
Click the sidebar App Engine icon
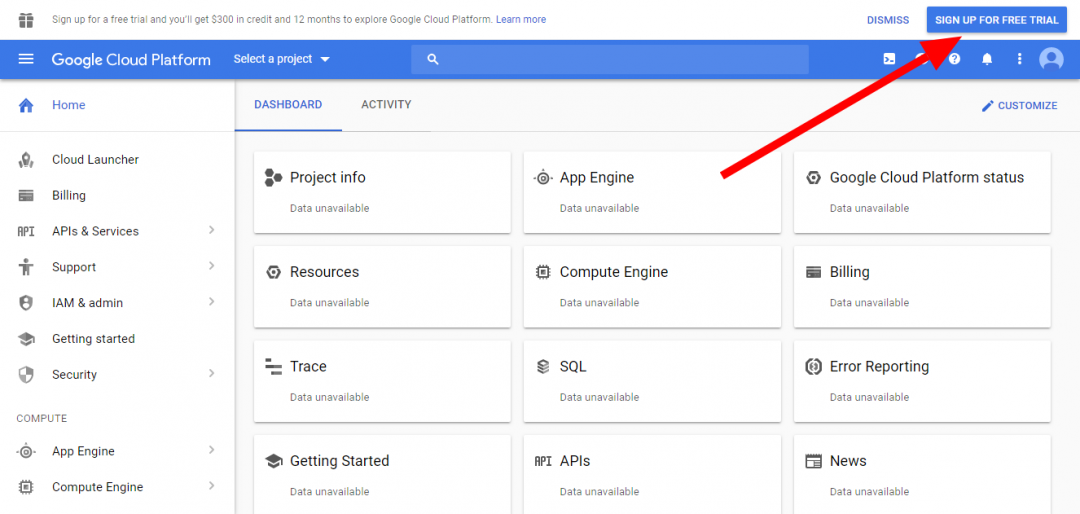(x=26, y=451)
